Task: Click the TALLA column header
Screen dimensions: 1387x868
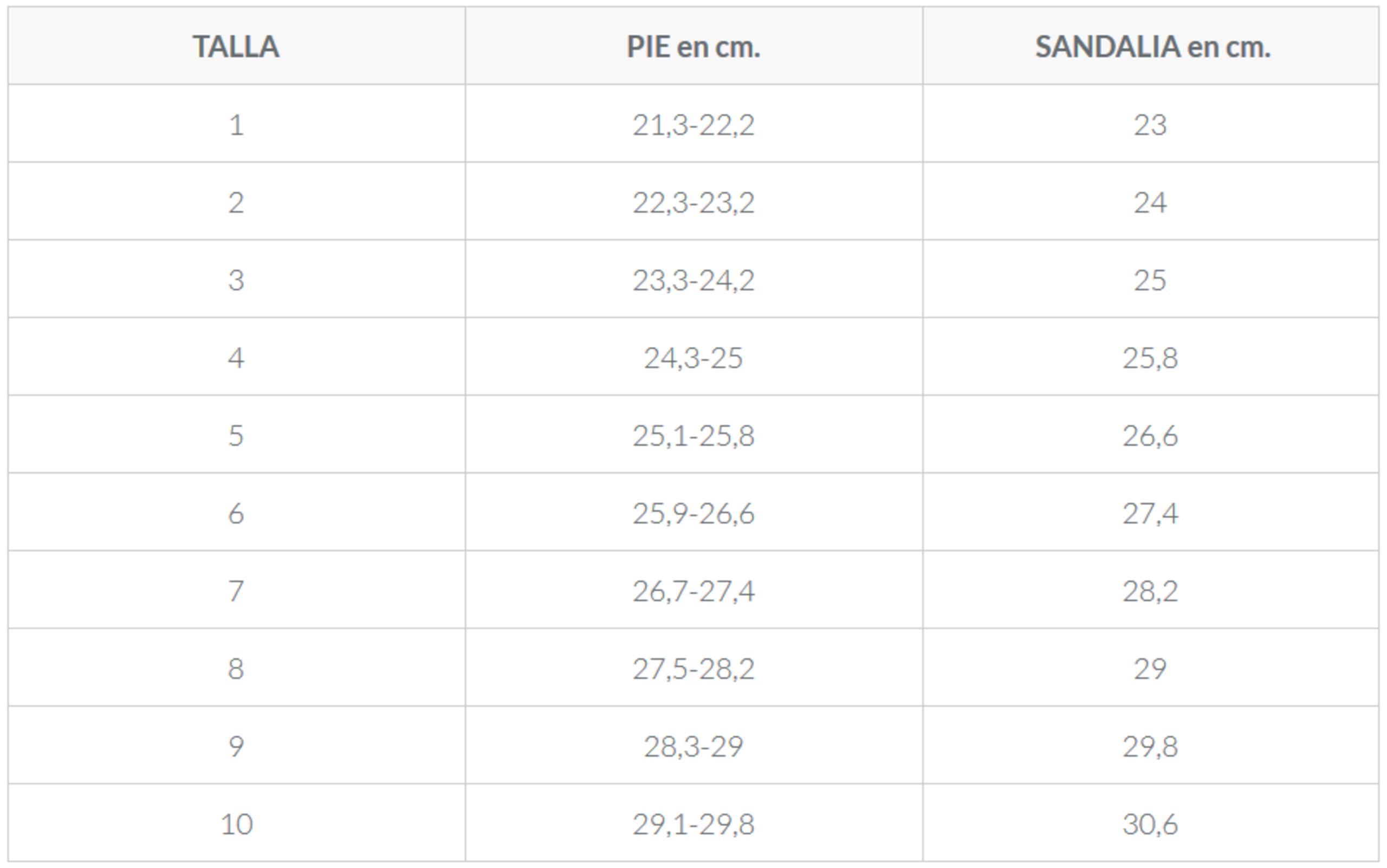Action: pos(236,47)
